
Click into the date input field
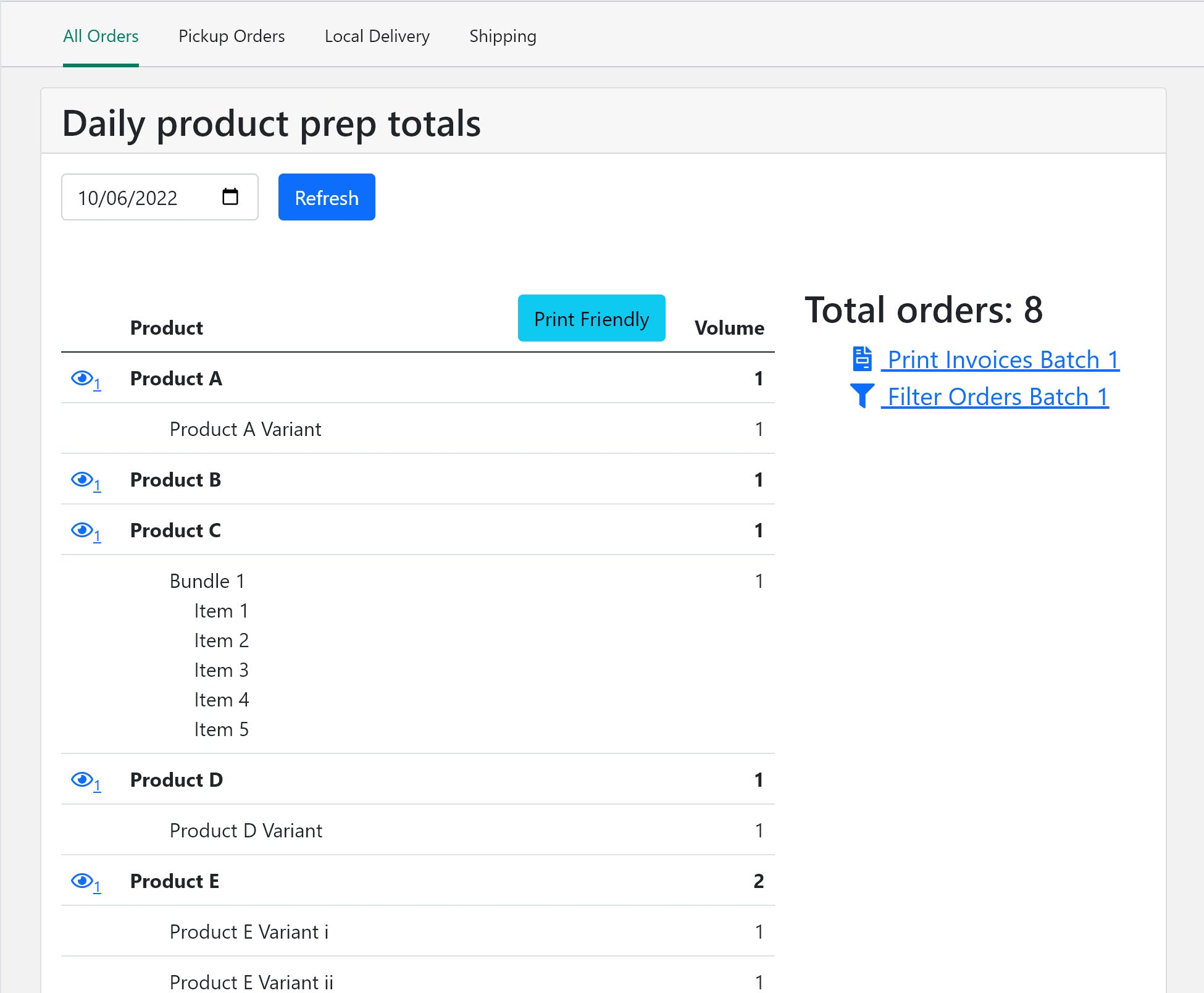[128, 198]
